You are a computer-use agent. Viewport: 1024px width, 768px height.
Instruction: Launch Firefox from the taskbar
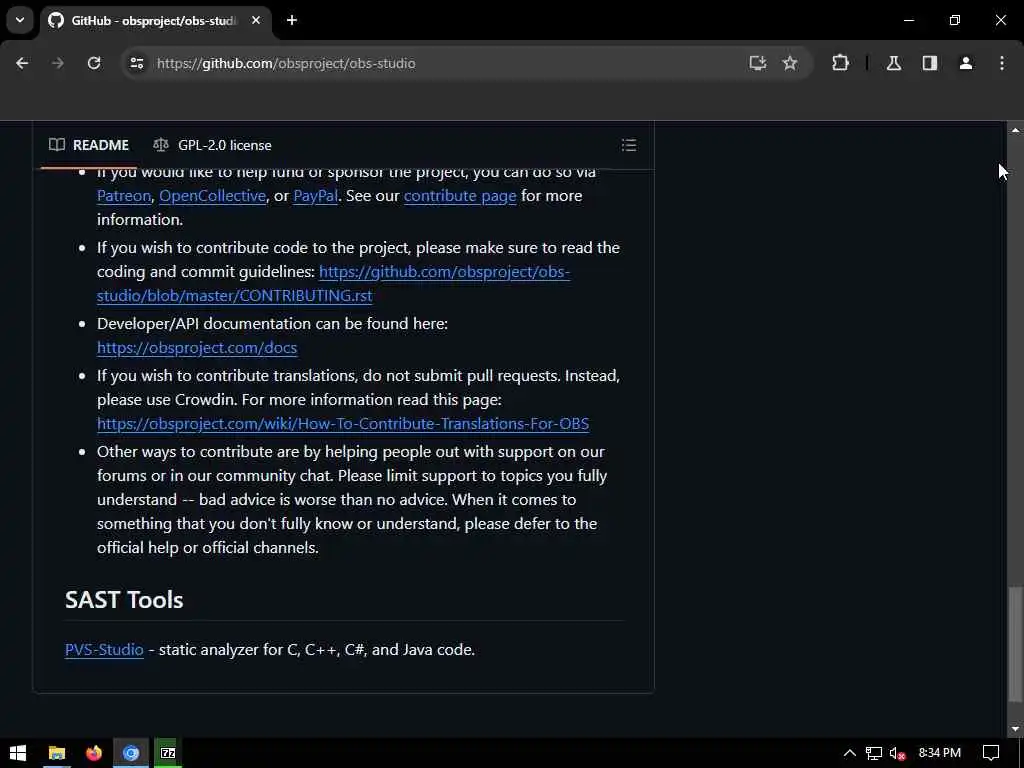coord(94,753)
